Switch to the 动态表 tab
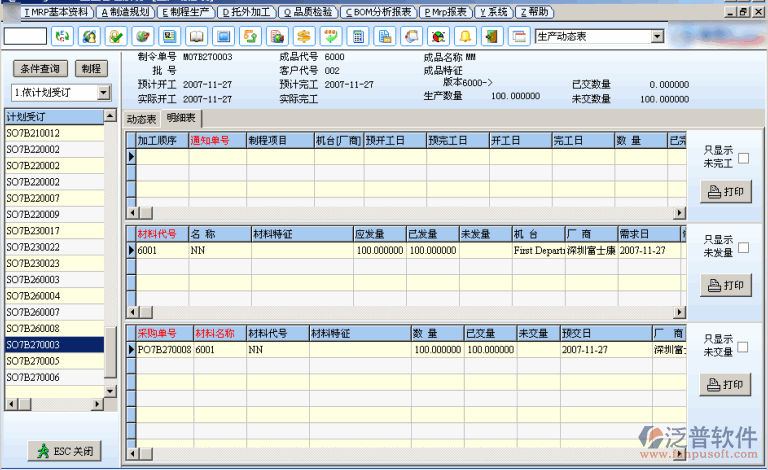The image size is (768, 470). coord(142,118)
